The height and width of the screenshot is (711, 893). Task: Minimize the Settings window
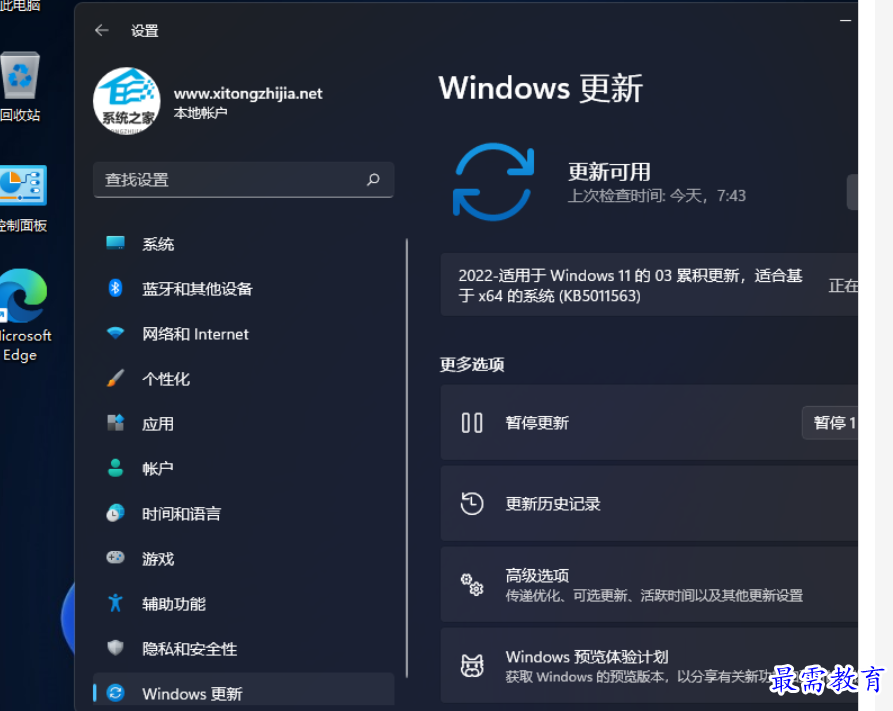846,21
